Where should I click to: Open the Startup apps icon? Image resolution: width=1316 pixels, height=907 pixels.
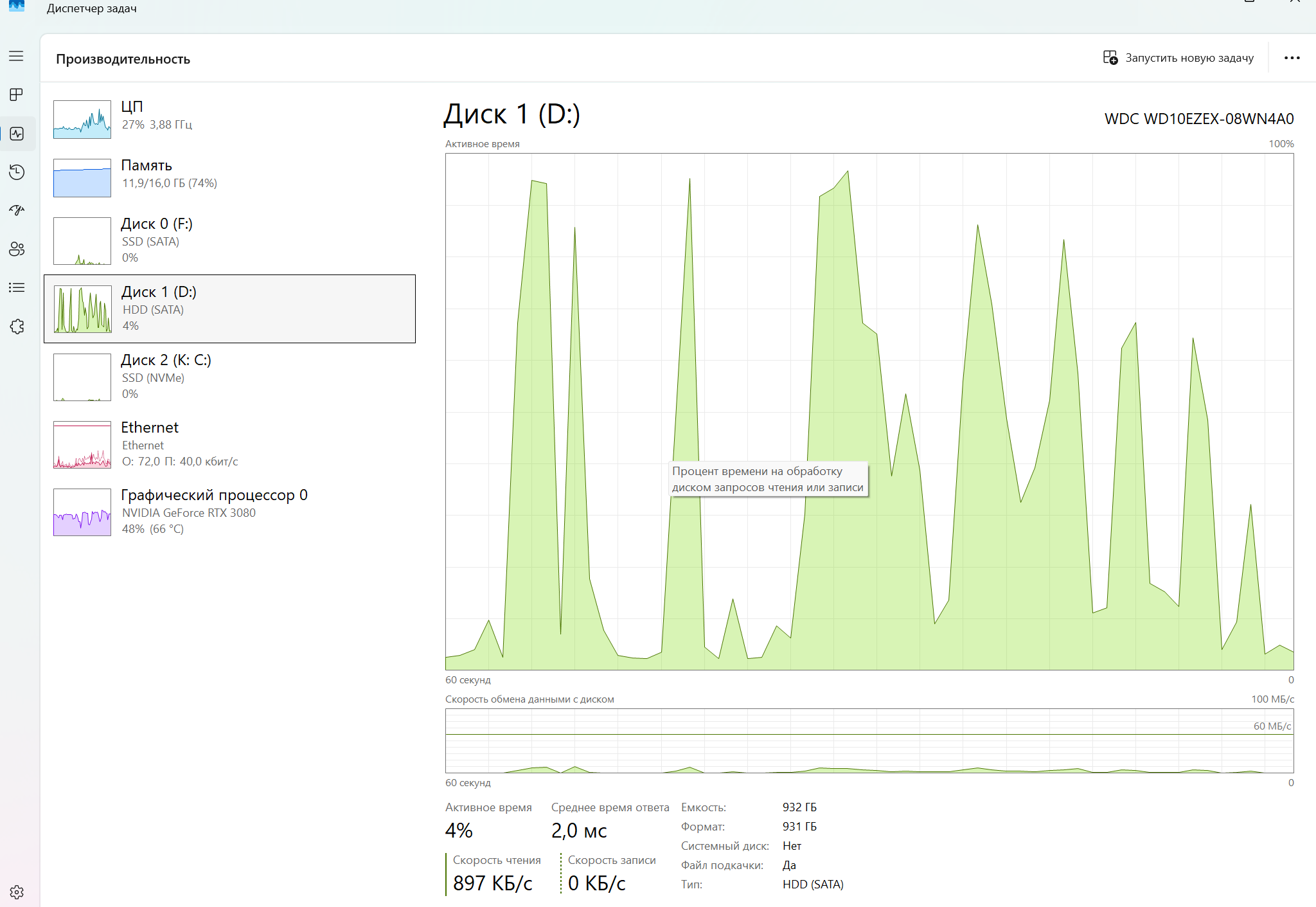[x=17, y=210]
